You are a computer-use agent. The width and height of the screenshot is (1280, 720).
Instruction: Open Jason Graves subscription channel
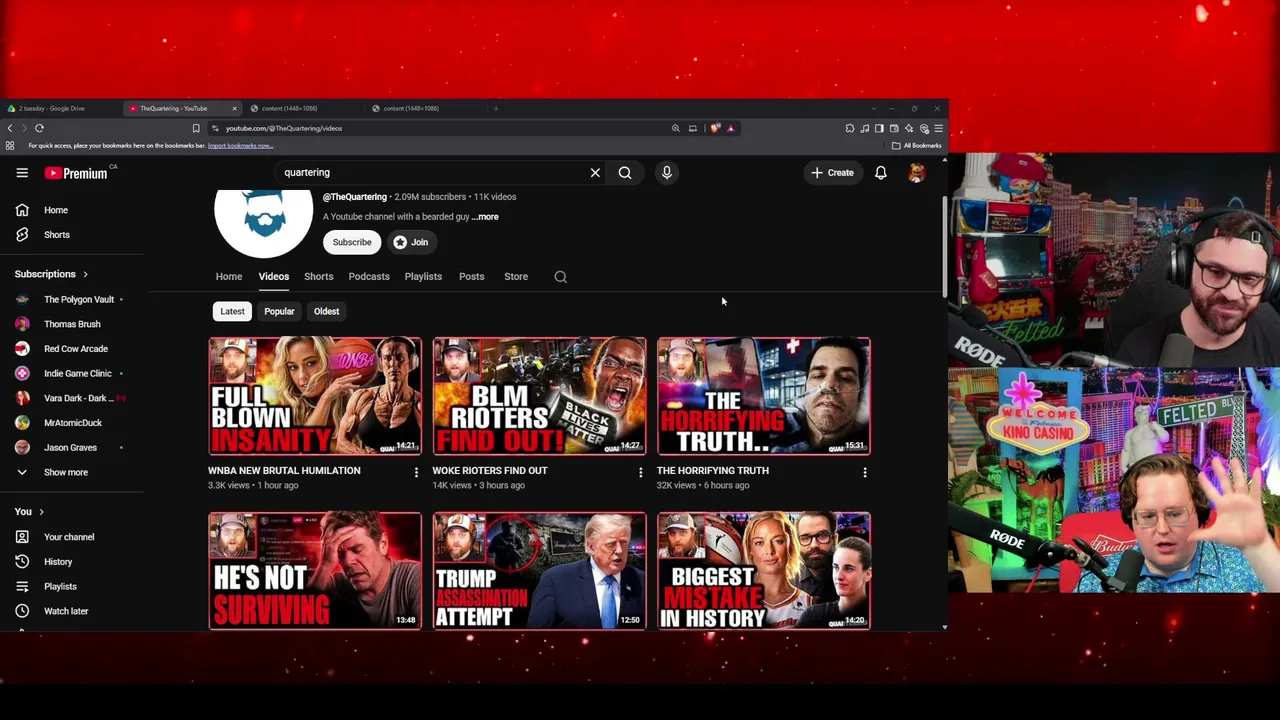(x=70, y=448)
